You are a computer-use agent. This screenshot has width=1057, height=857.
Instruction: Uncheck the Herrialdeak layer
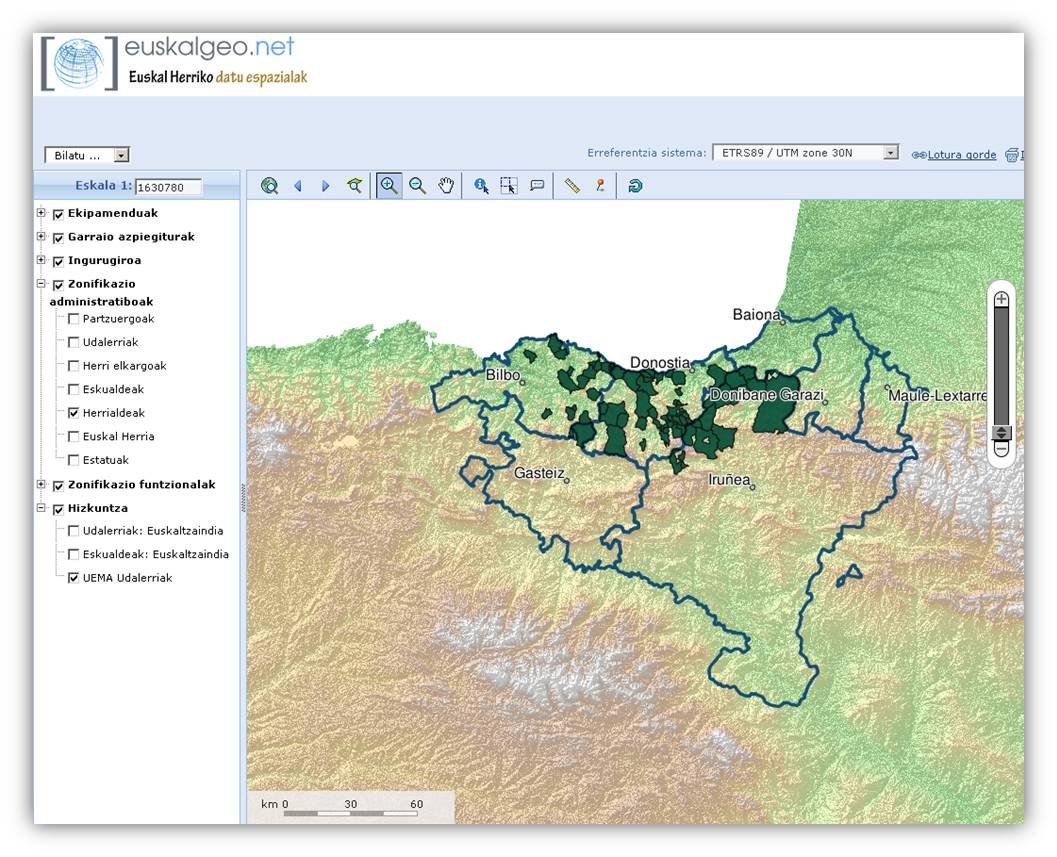point(74,413)
